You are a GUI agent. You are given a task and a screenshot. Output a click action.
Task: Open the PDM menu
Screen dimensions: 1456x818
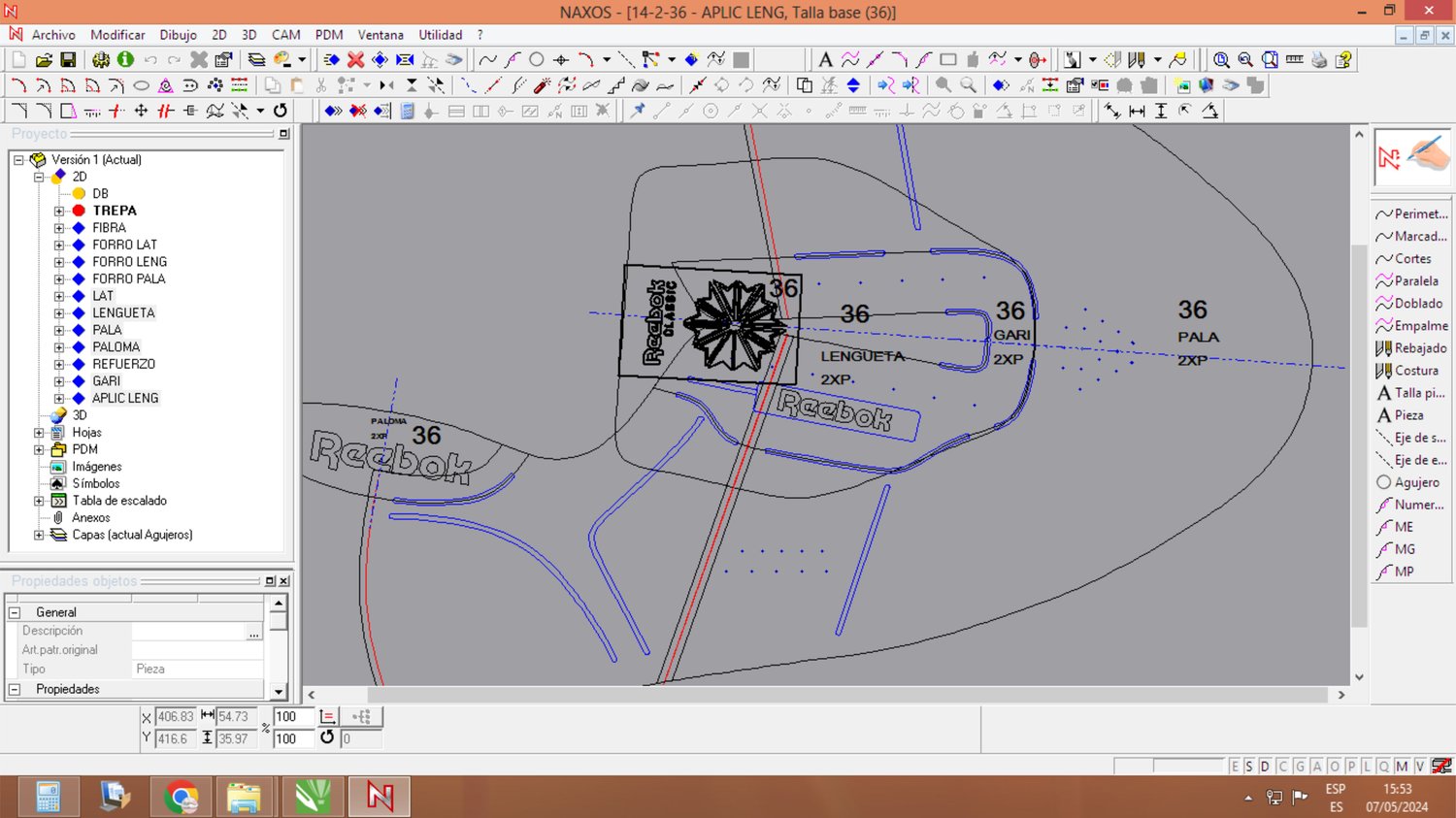(x=329, y=35)
